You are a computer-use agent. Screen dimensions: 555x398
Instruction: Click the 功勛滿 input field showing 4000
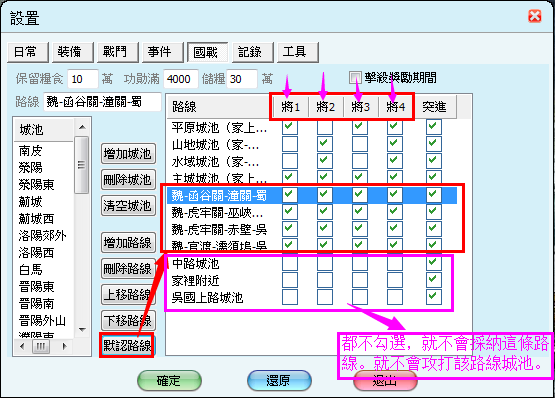pos(181,79)
